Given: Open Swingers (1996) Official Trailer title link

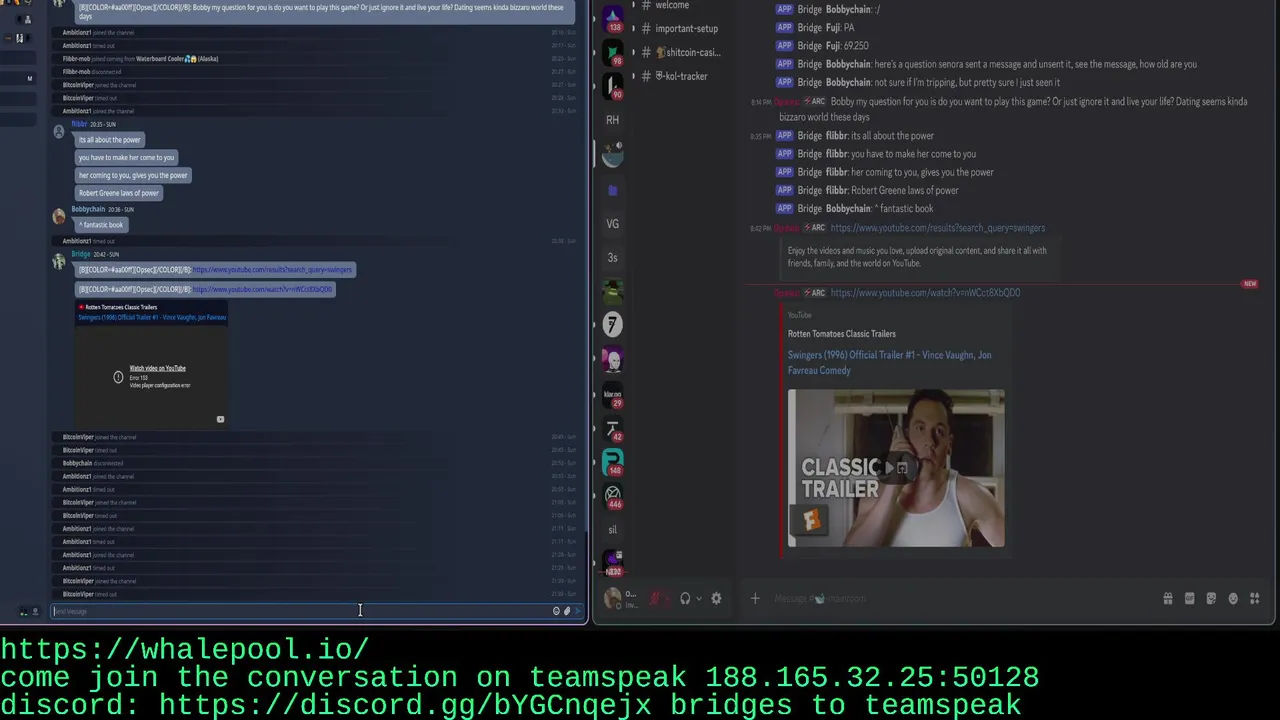Looking at the screenshot, I should tap(889, 362).
